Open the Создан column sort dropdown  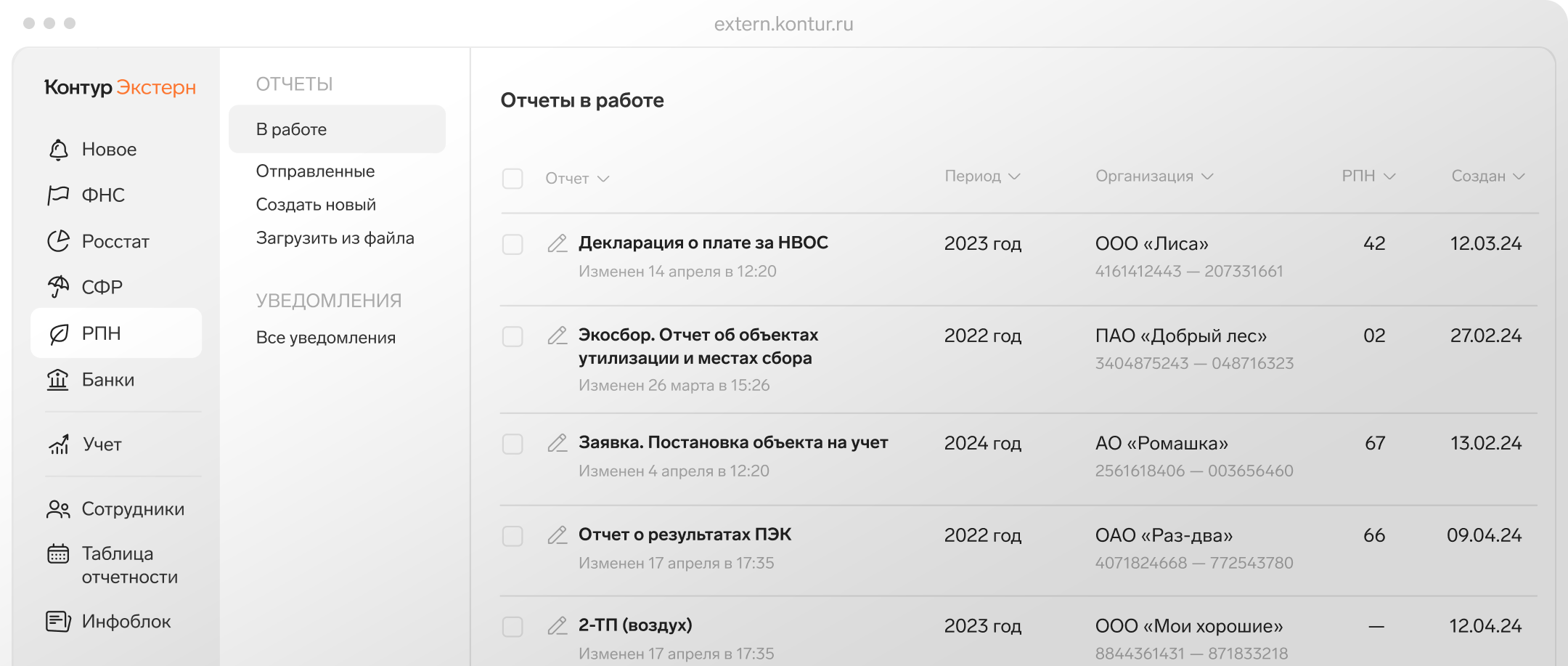coord(1519,176)
